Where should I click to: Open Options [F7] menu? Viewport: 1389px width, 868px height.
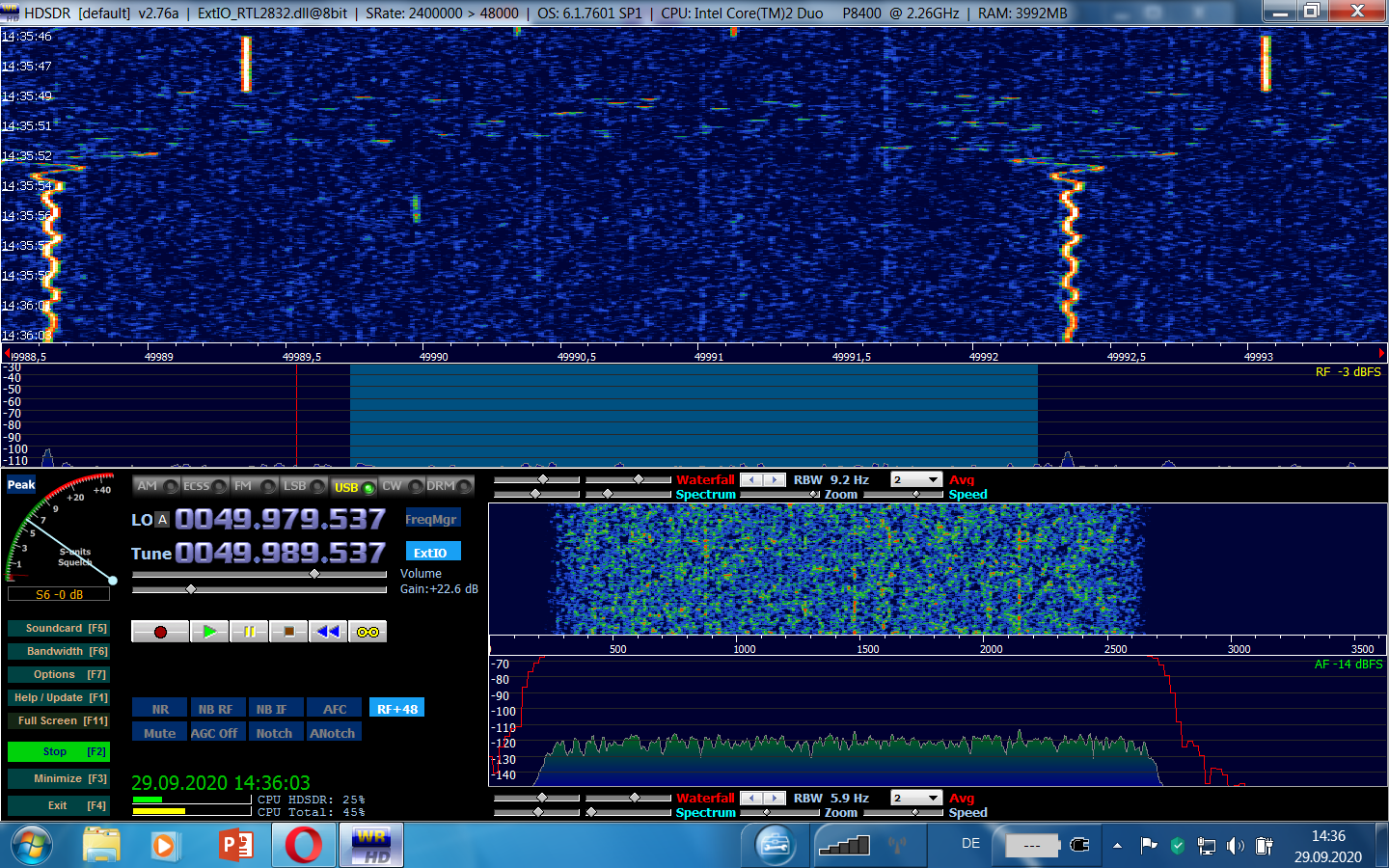click(59, 674)
